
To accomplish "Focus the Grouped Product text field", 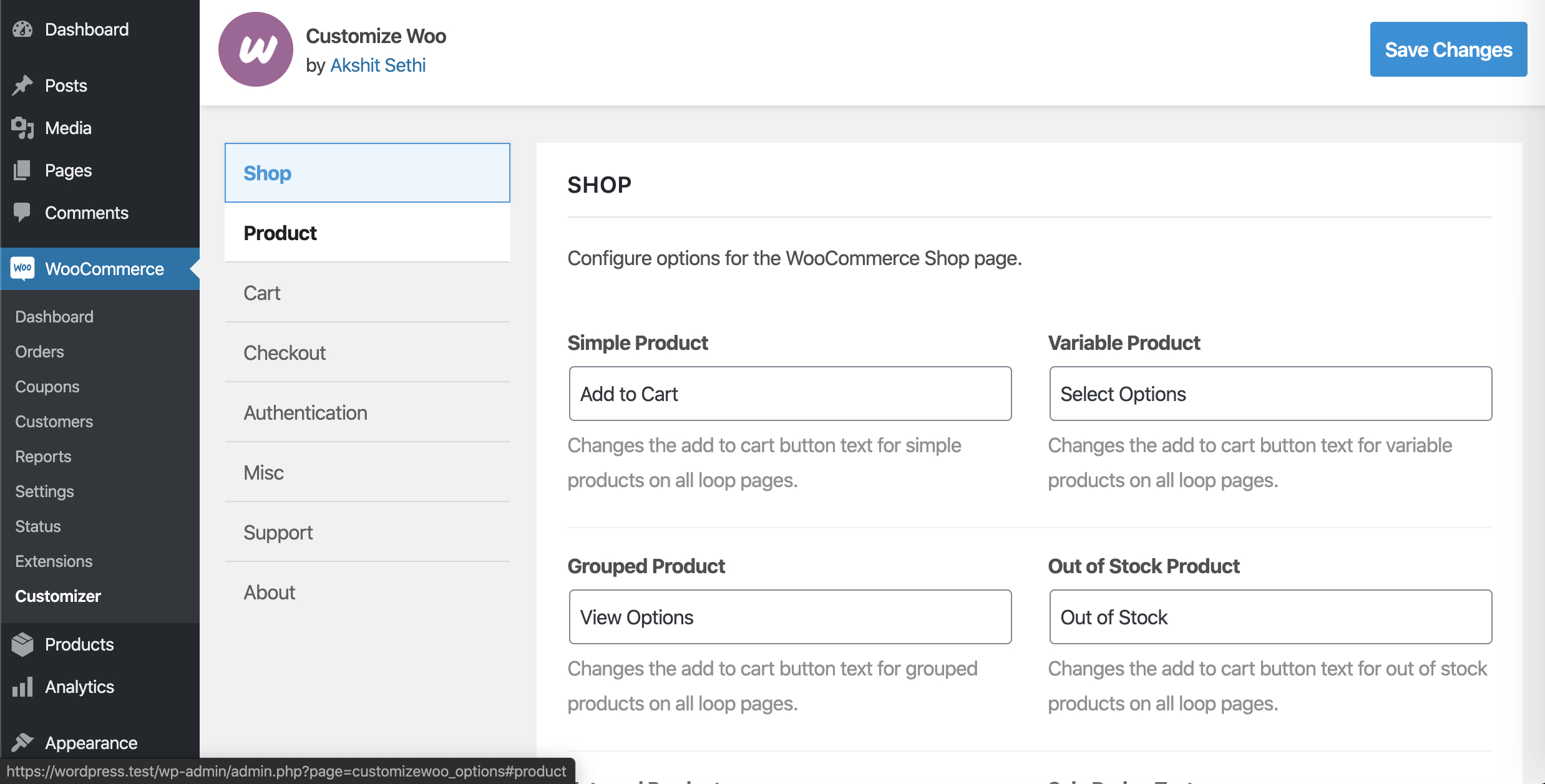I will (790, 617).
